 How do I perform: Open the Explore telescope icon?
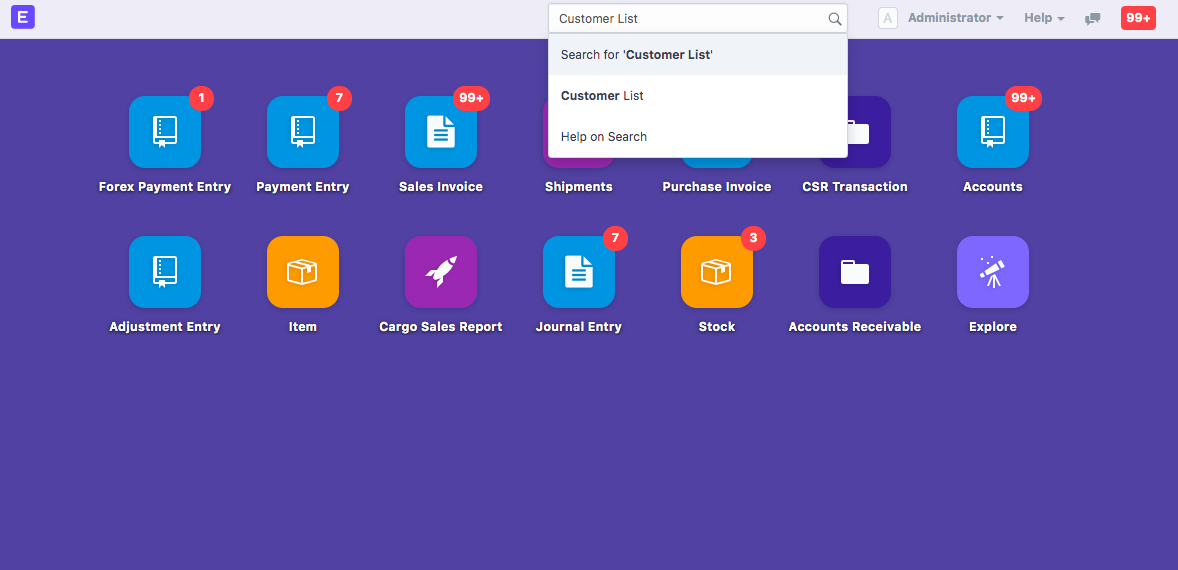(x=992, y=272)
